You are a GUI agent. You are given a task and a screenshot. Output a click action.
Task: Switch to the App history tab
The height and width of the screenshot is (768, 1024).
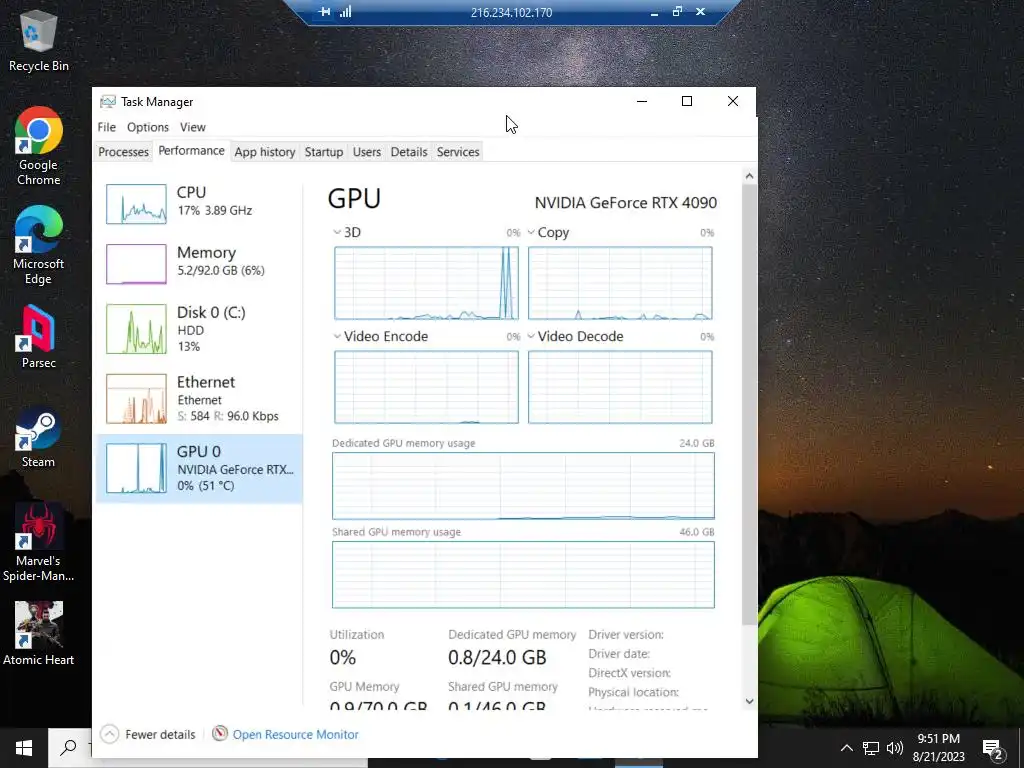pyautogui.click(x=264, y=152)
